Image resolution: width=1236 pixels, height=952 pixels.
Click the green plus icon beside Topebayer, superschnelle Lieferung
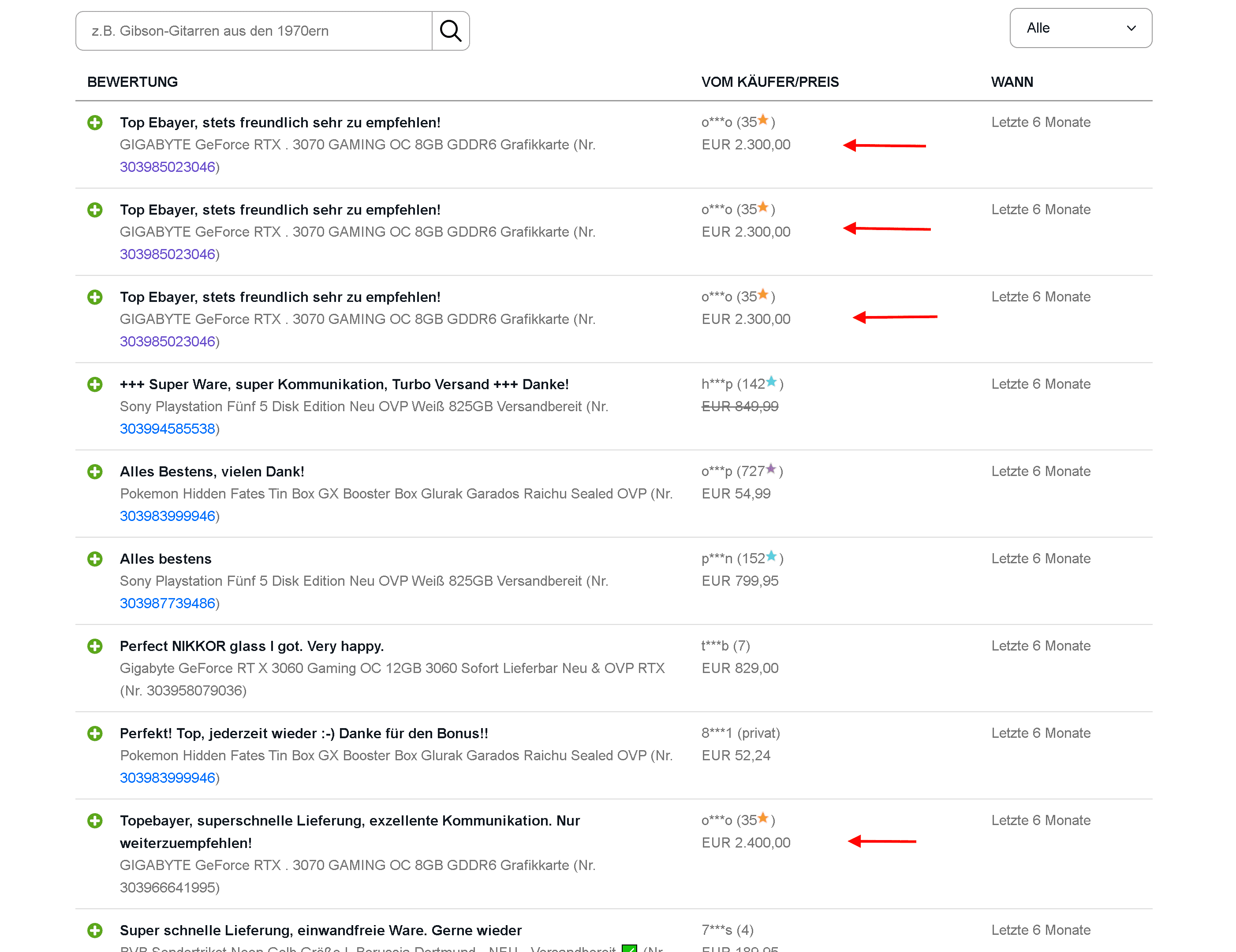[95, 821]
